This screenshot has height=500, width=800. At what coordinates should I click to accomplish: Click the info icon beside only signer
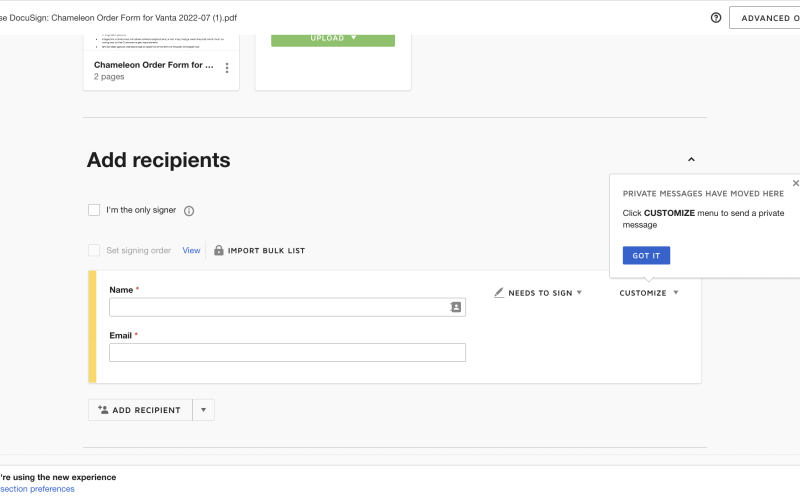[x=189, y=211]
